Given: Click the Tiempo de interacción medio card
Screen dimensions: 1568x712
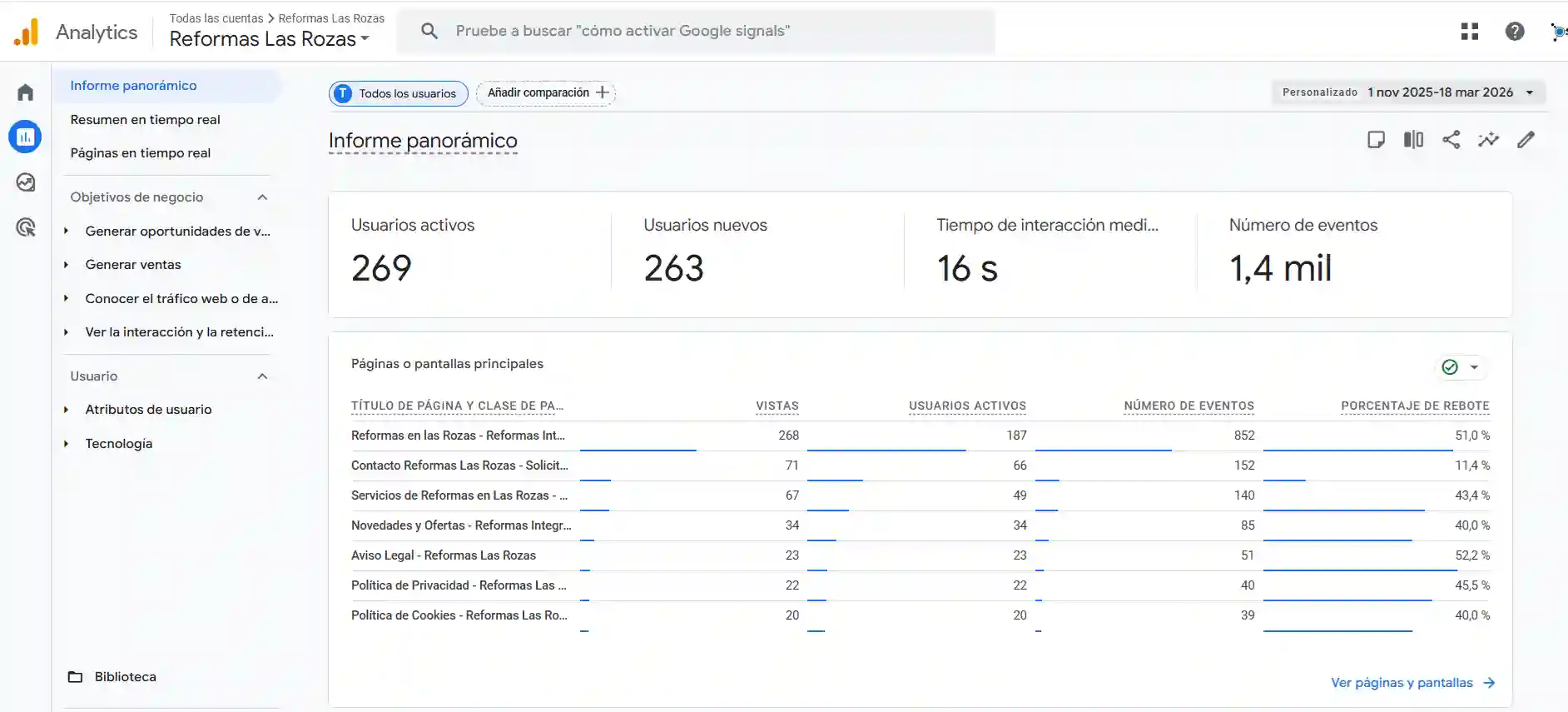Looking at the screenshot, I should pos(1050,254).
